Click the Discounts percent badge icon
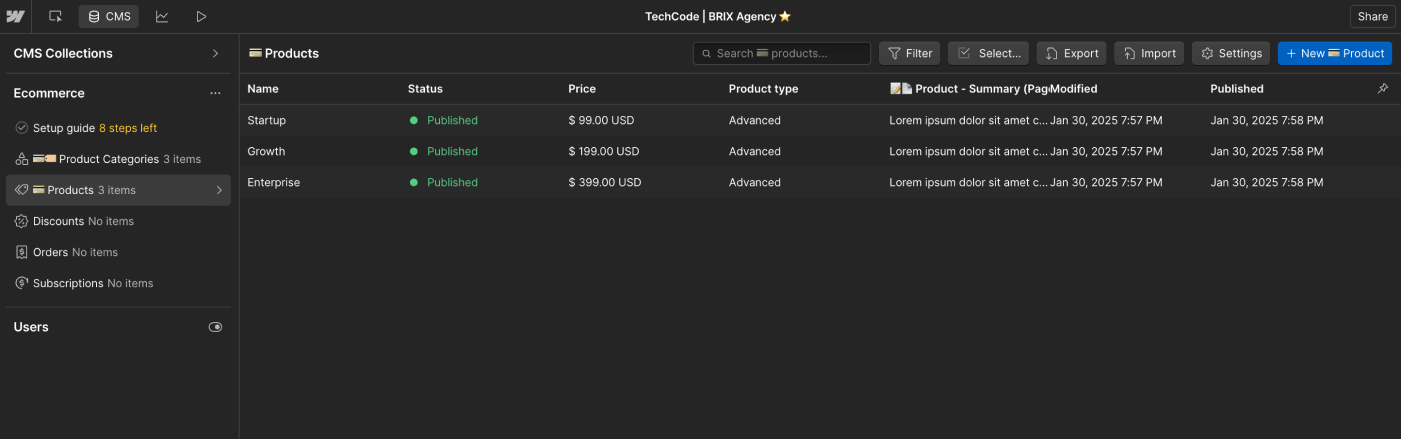The height and width of the screenshot is (440, 1401). point(22,221)
